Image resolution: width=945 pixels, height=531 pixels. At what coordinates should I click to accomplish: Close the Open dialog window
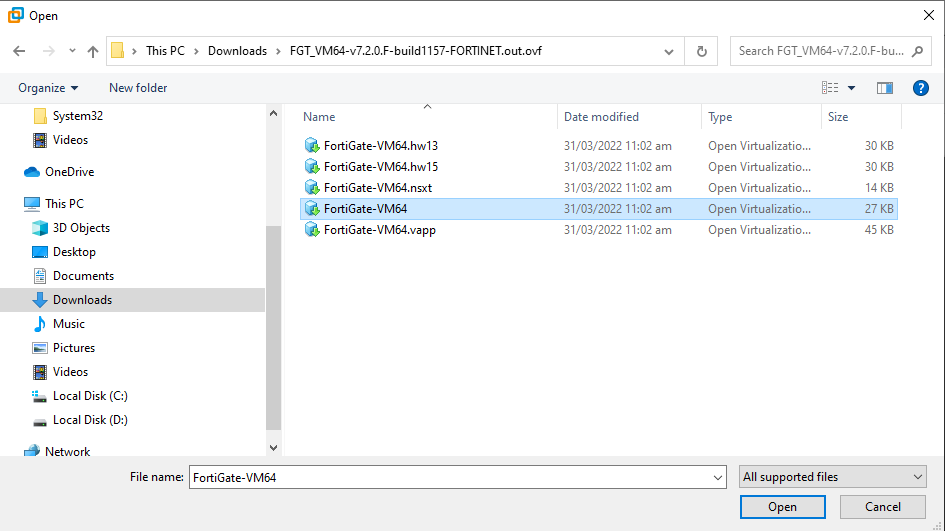pos(929,15)
